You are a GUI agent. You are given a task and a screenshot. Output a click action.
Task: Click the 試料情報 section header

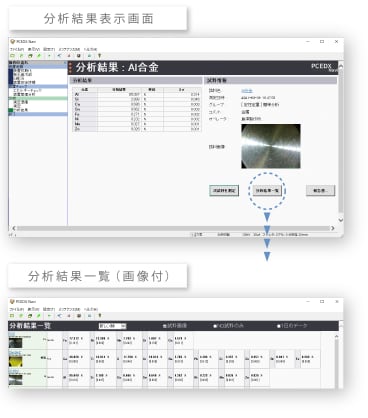point(270,80)
